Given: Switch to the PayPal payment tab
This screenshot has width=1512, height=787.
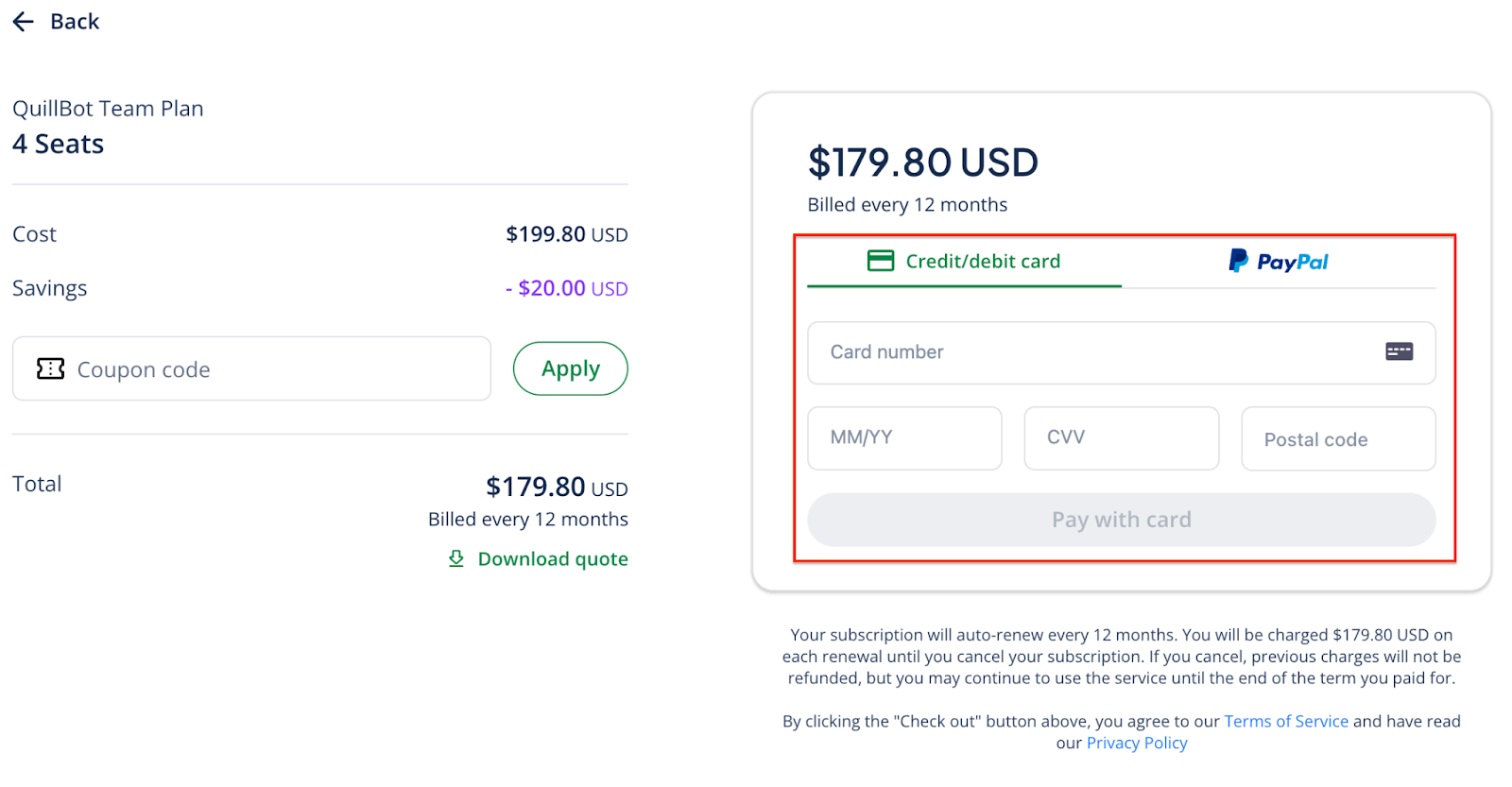Looking at the screenshot, I should (1292, 262).
